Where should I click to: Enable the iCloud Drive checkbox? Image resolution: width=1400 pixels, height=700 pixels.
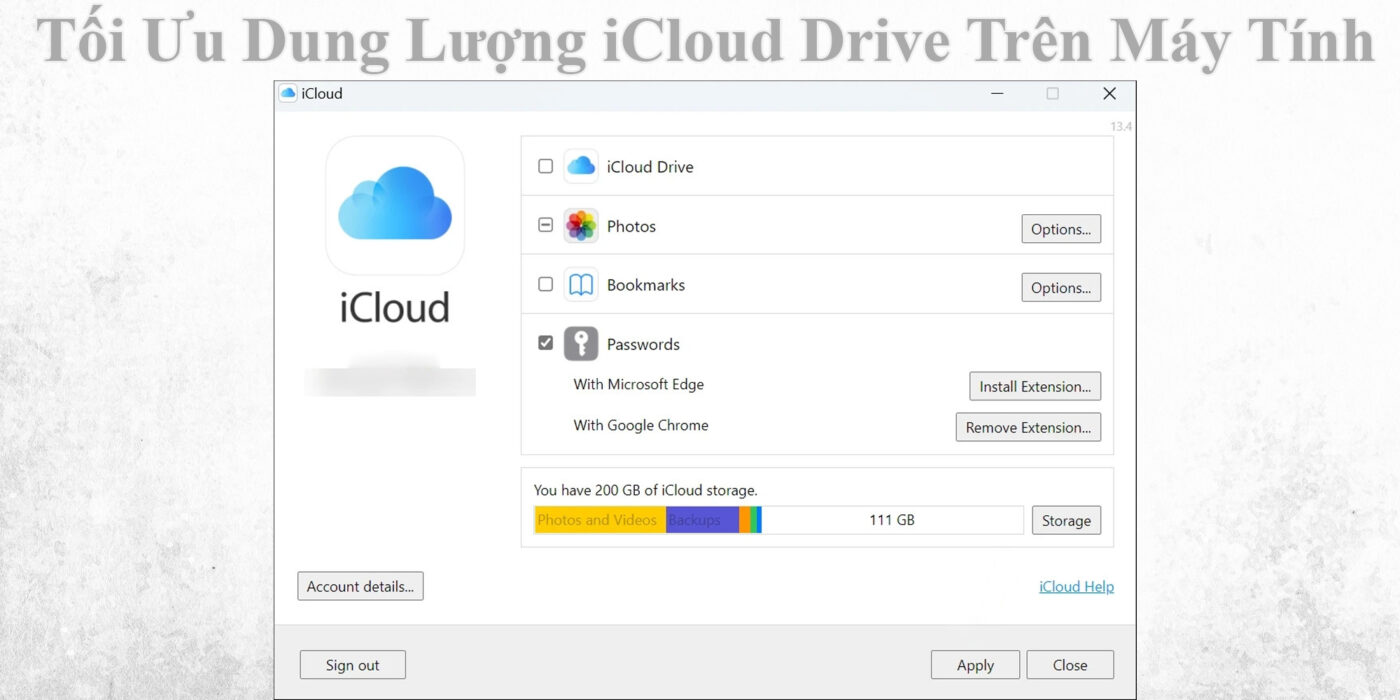point(545,166)
